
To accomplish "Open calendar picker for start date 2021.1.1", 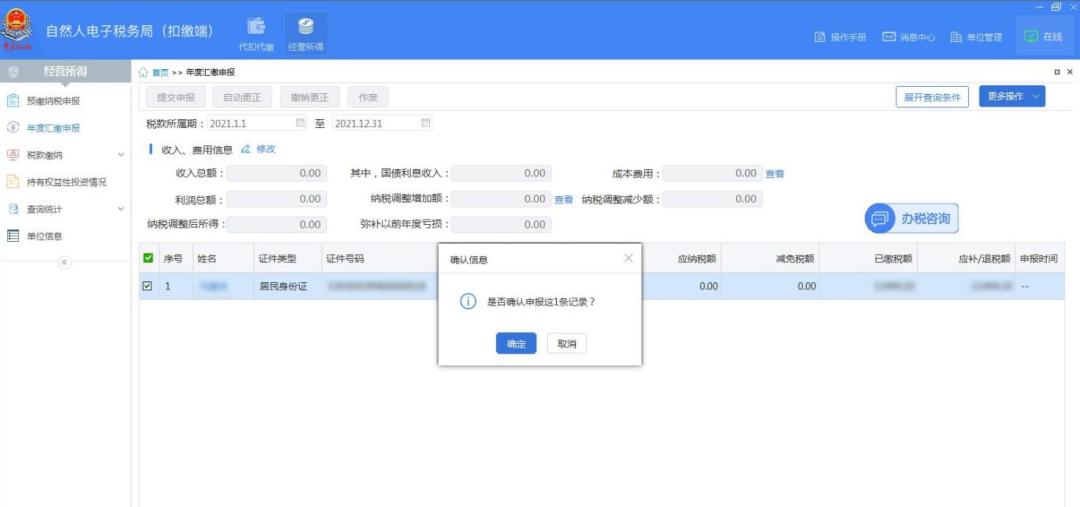I will [300, 123].
